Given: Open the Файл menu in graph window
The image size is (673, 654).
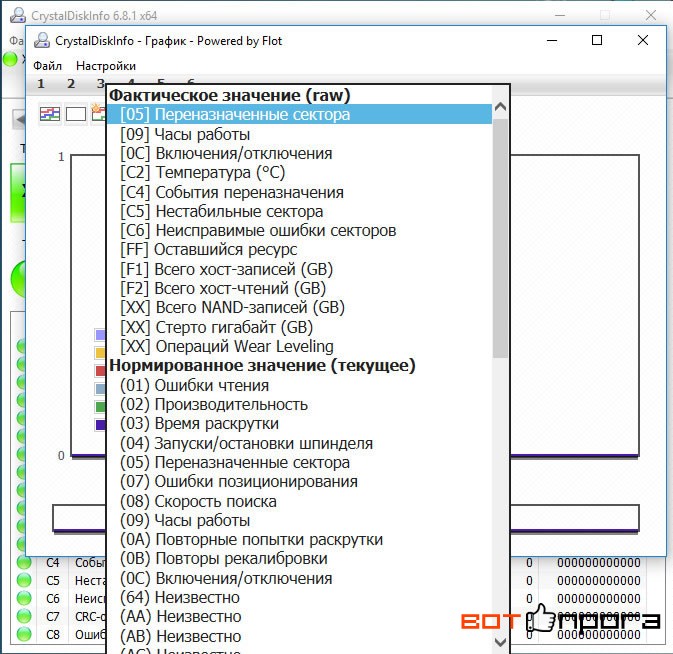Looking at the screenshot, I should 48,66.
